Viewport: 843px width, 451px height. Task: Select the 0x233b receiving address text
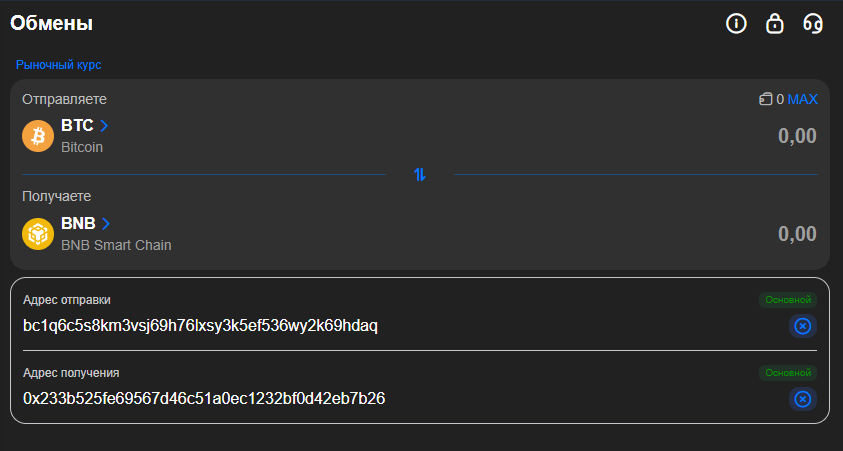pos(204,399)
